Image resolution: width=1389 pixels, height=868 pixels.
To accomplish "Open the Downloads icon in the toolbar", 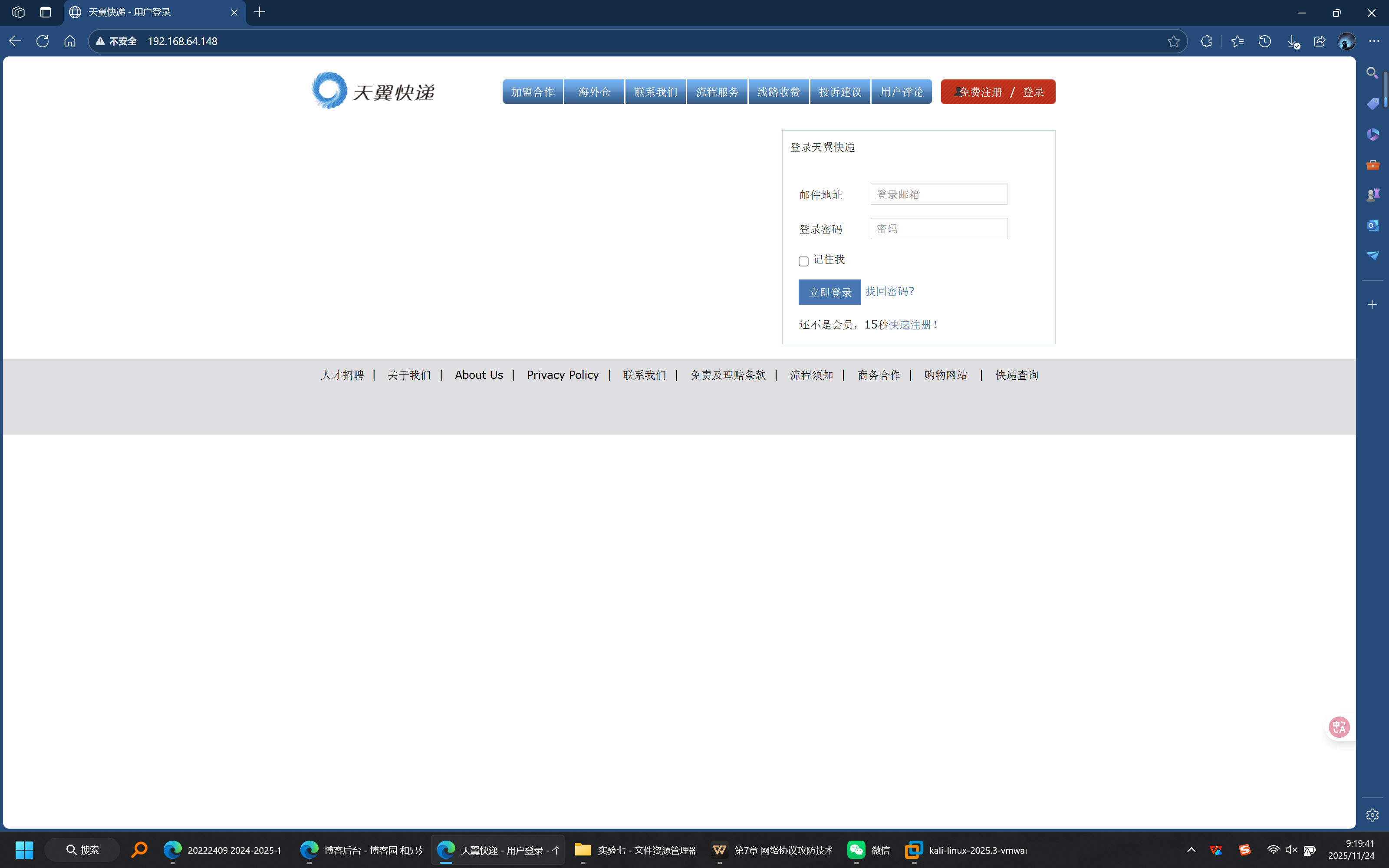I will (1292, 41).
